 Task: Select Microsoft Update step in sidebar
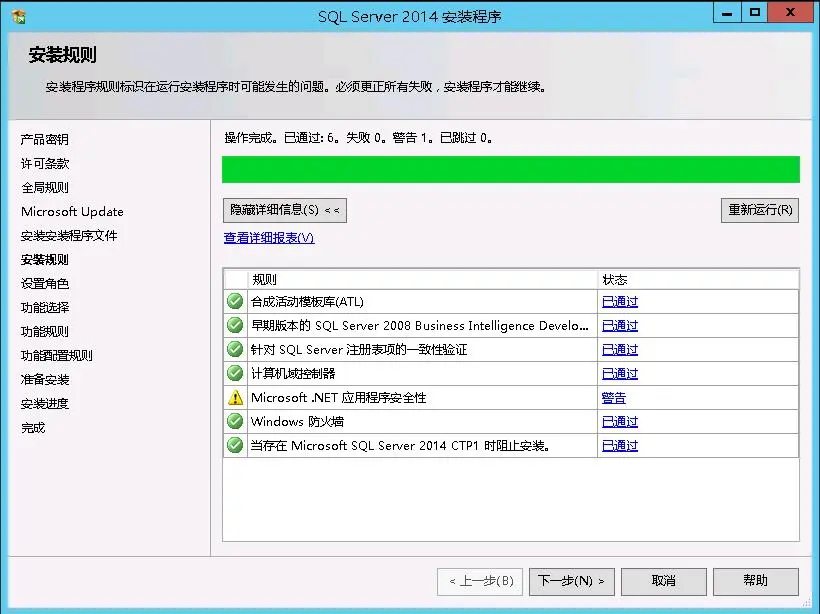pyautogui.click(x=72, y=212)
